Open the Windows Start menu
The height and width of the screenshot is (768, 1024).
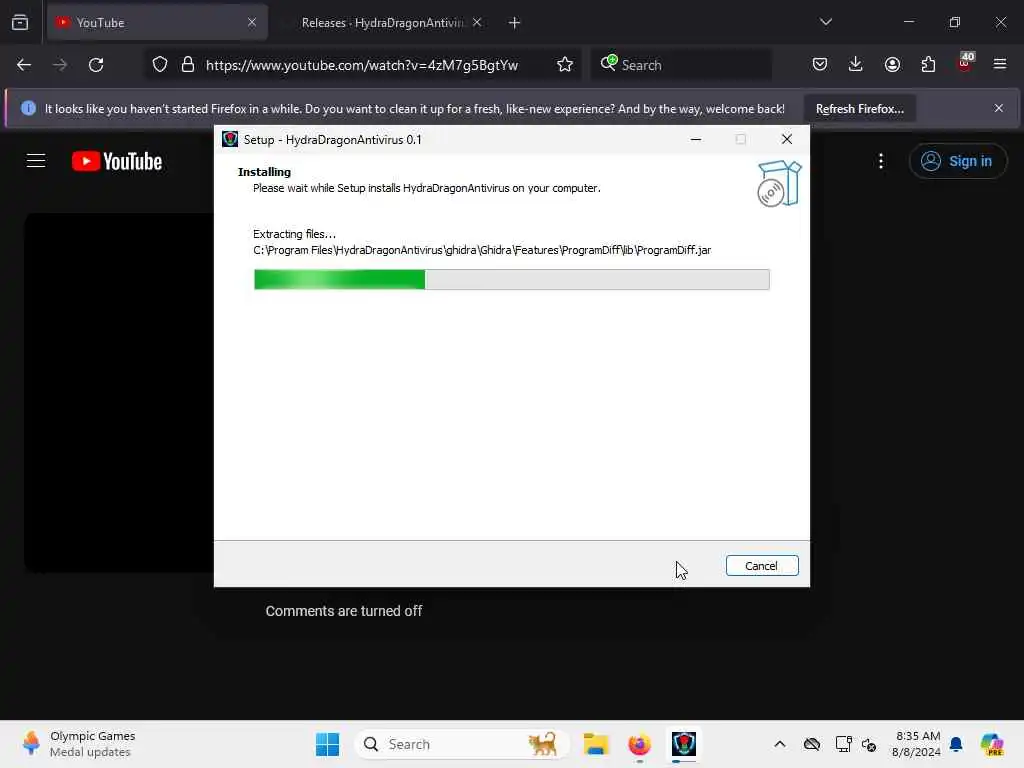point(327,744)
